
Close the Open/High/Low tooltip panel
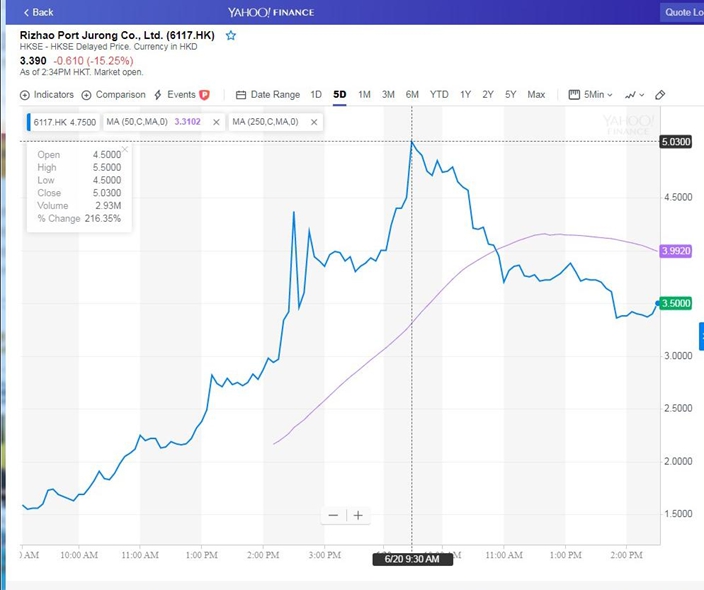125,149
